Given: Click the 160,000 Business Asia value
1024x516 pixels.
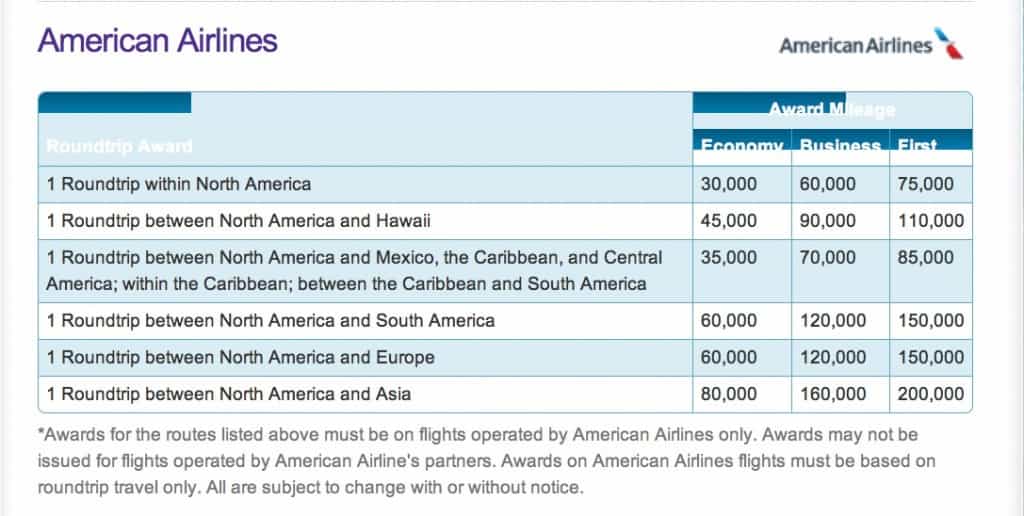Looking at the screenshot, I should click(833, 394).
